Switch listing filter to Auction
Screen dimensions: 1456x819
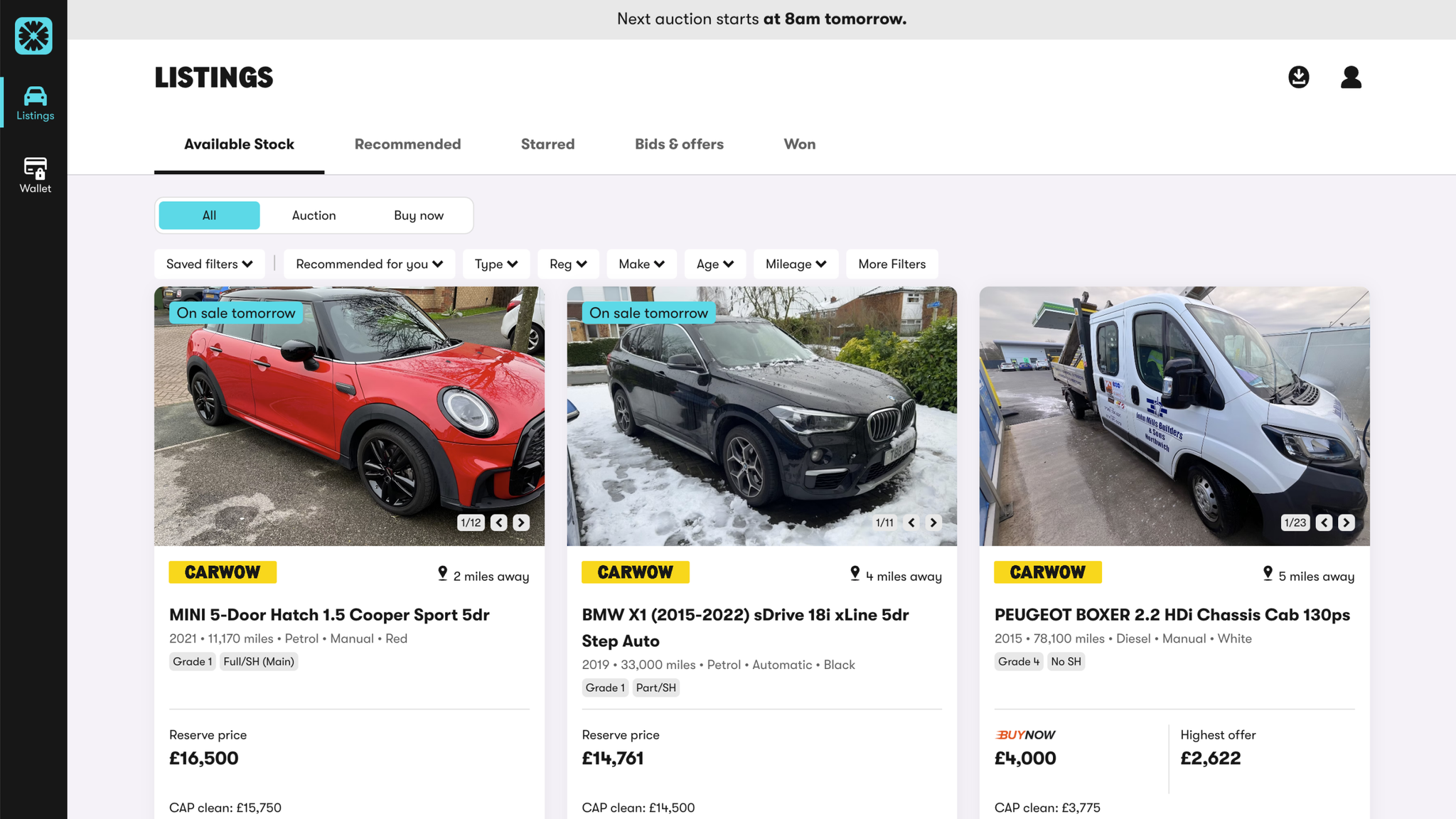pos(314,215)
